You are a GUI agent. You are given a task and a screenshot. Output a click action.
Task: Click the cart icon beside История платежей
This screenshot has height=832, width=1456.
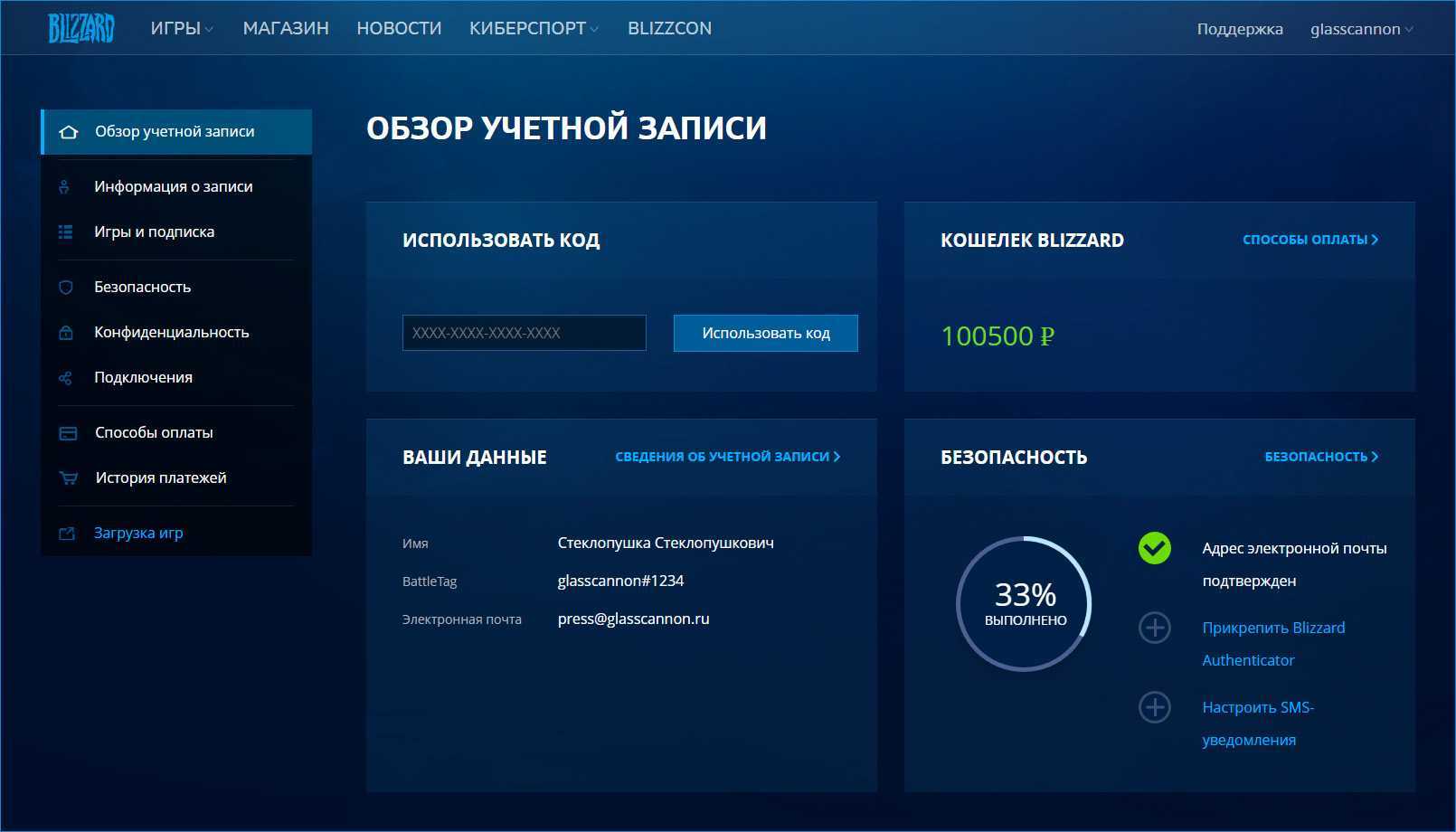pyautogui.click(x=68, y=478)
